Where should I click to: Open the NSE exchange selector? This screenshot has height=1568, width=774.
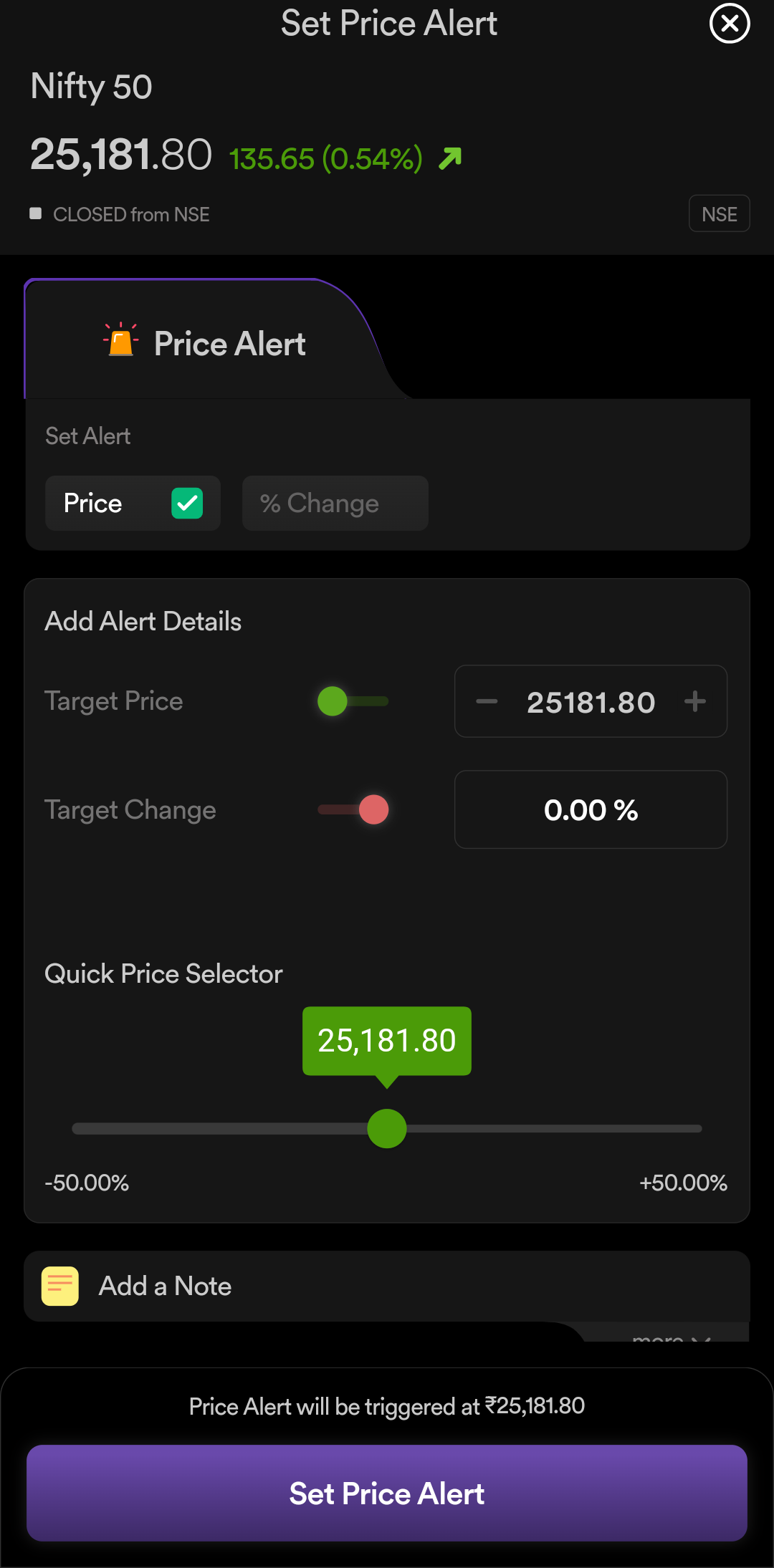(x=719, y=213)
